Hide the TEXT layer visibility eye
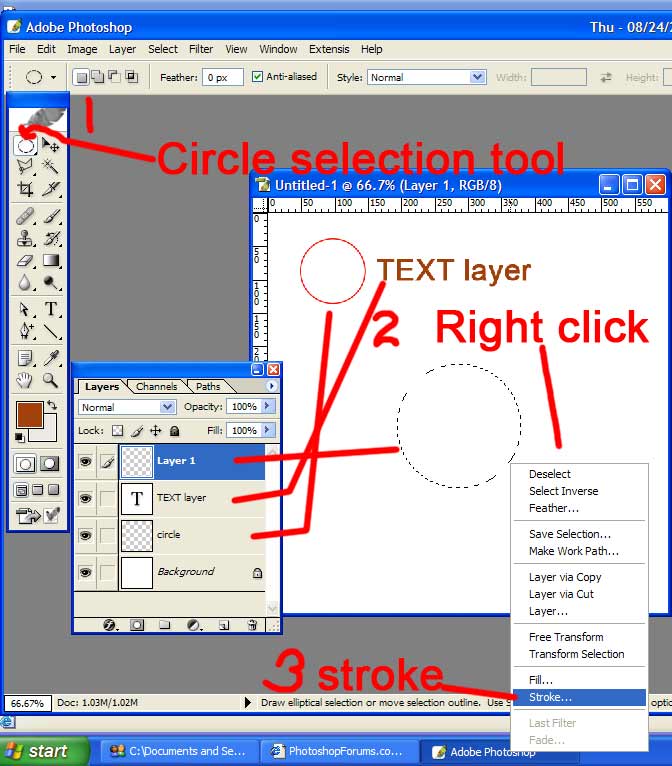The width and height of the screenshot is (672, 766). (86, 498)
